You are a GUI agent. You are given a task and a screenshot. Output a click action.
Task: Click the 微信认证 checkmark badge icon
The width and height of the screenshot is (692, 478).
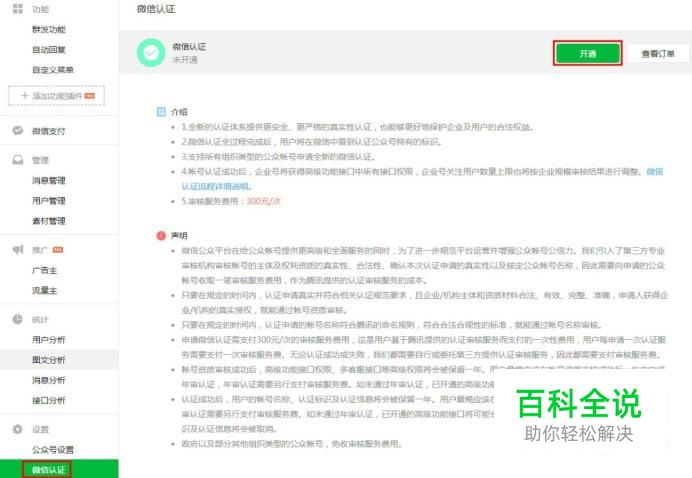click(x=151, y=53)
